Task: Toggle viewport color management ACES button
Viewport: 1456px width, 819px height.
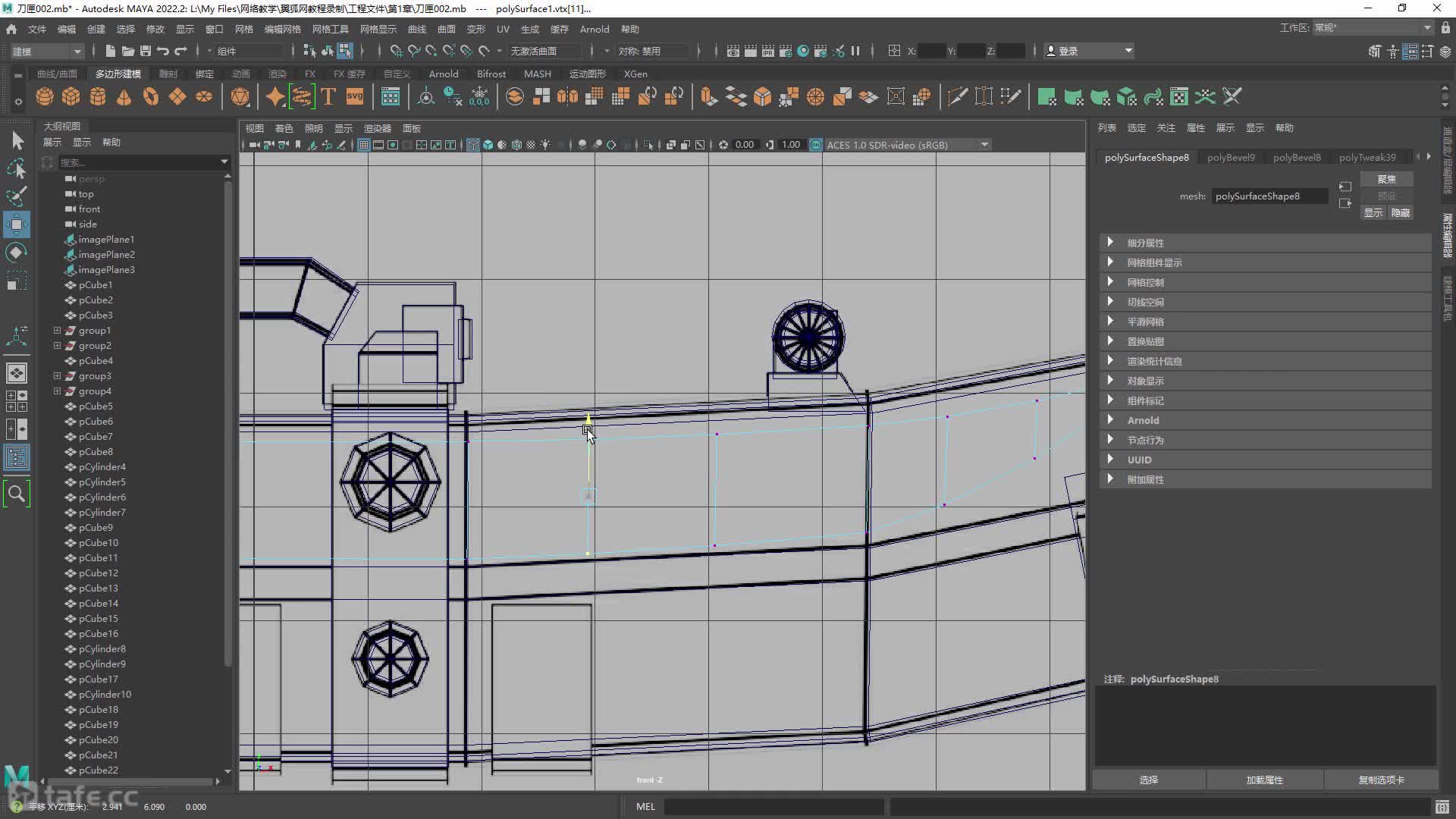Action: (816, 145)
